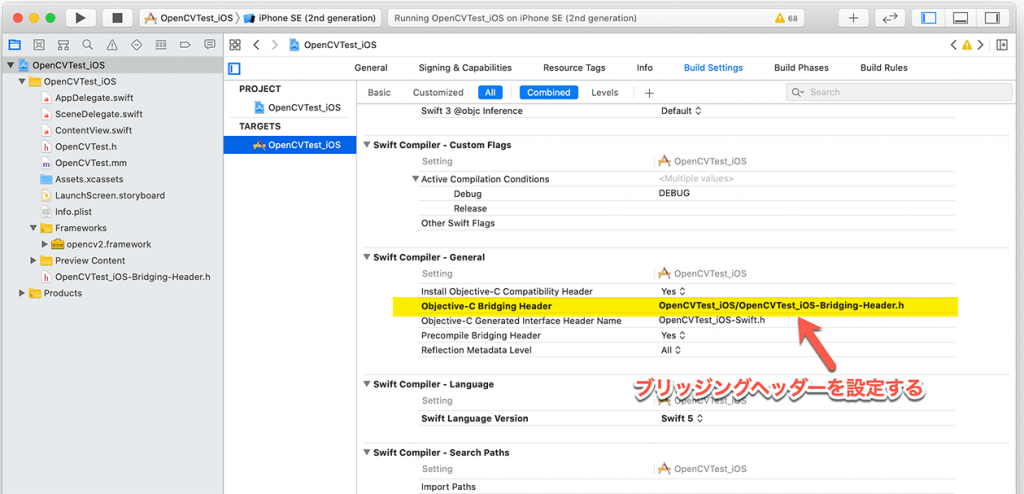Viewport: 1024px width, 494px height.
Task: Show code review with arrows button
Action: (x=889, y=18)
